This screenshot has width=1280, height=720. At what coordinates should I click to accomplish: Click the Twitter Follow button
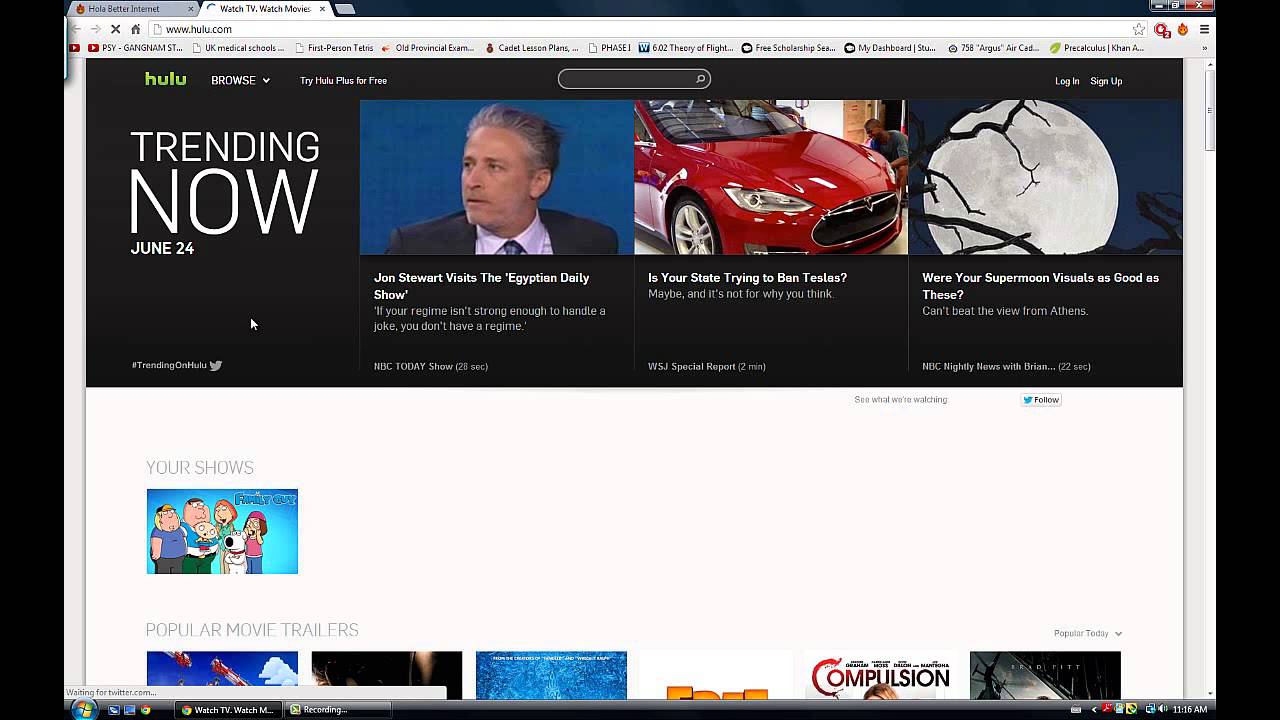1041,400
